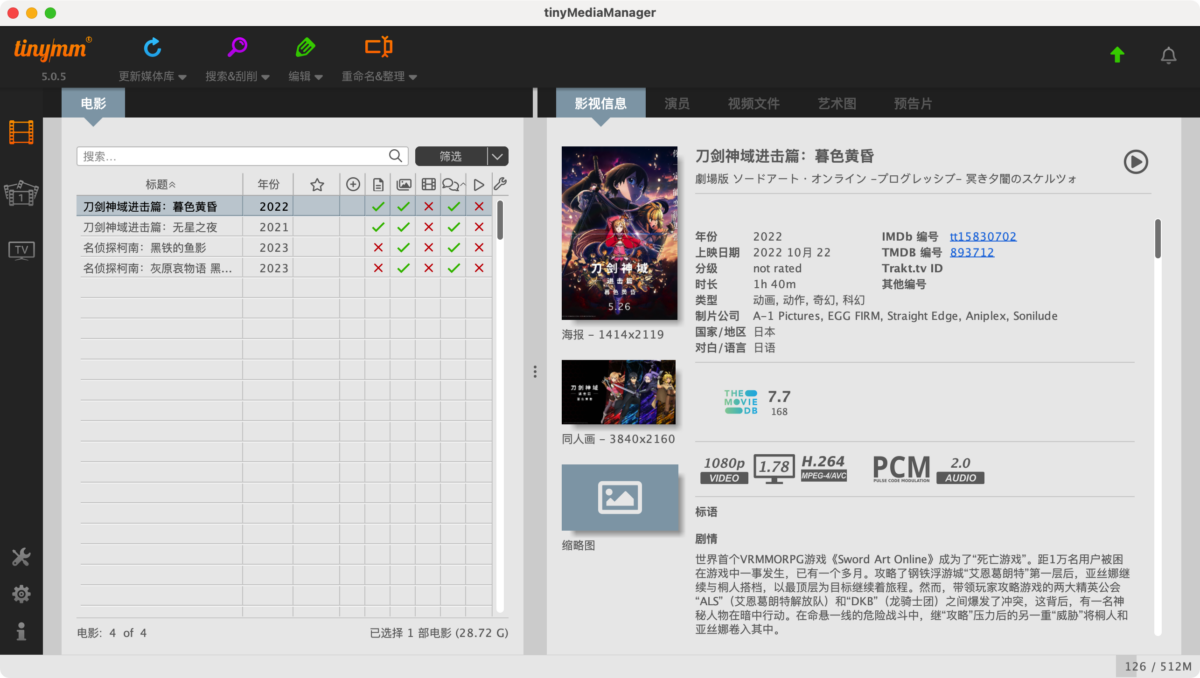
Task: Click the empty 缩略图 placeholder image
Action: point(619,498)
